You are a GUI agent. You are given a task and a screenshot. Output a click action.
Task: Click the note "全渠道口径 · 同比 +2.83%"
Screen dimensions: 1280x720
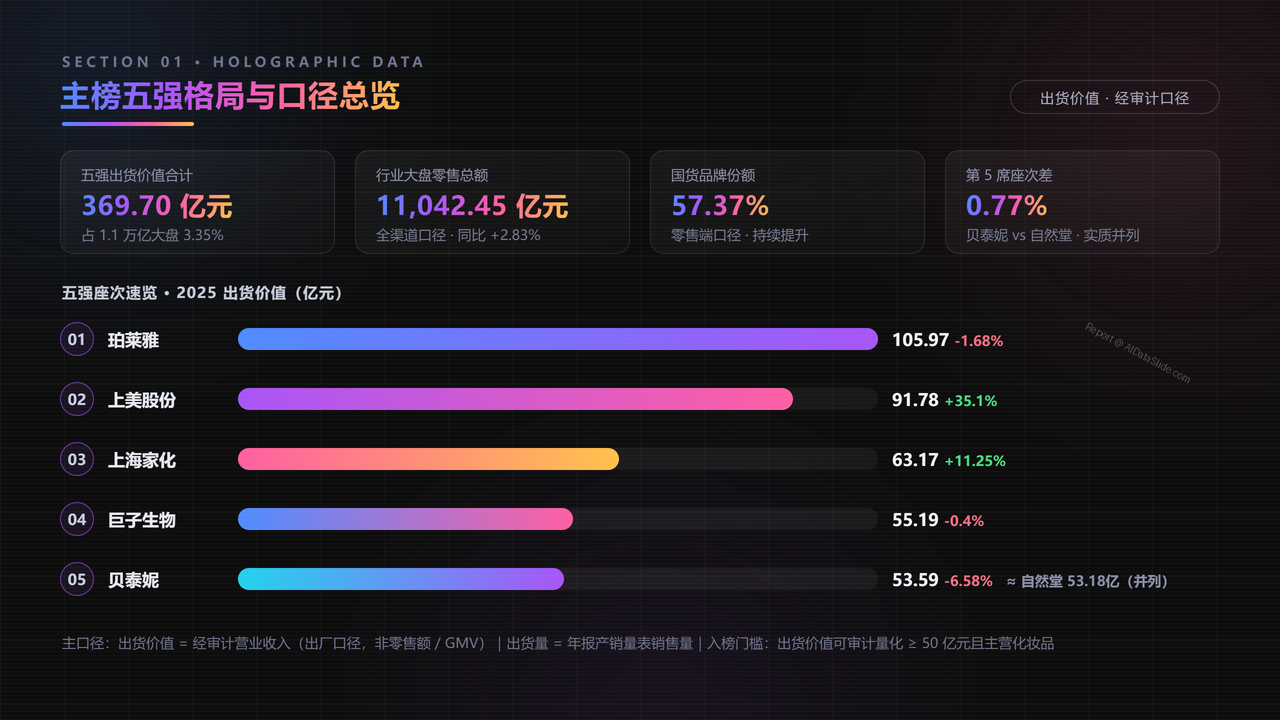(x=458, y=236)
